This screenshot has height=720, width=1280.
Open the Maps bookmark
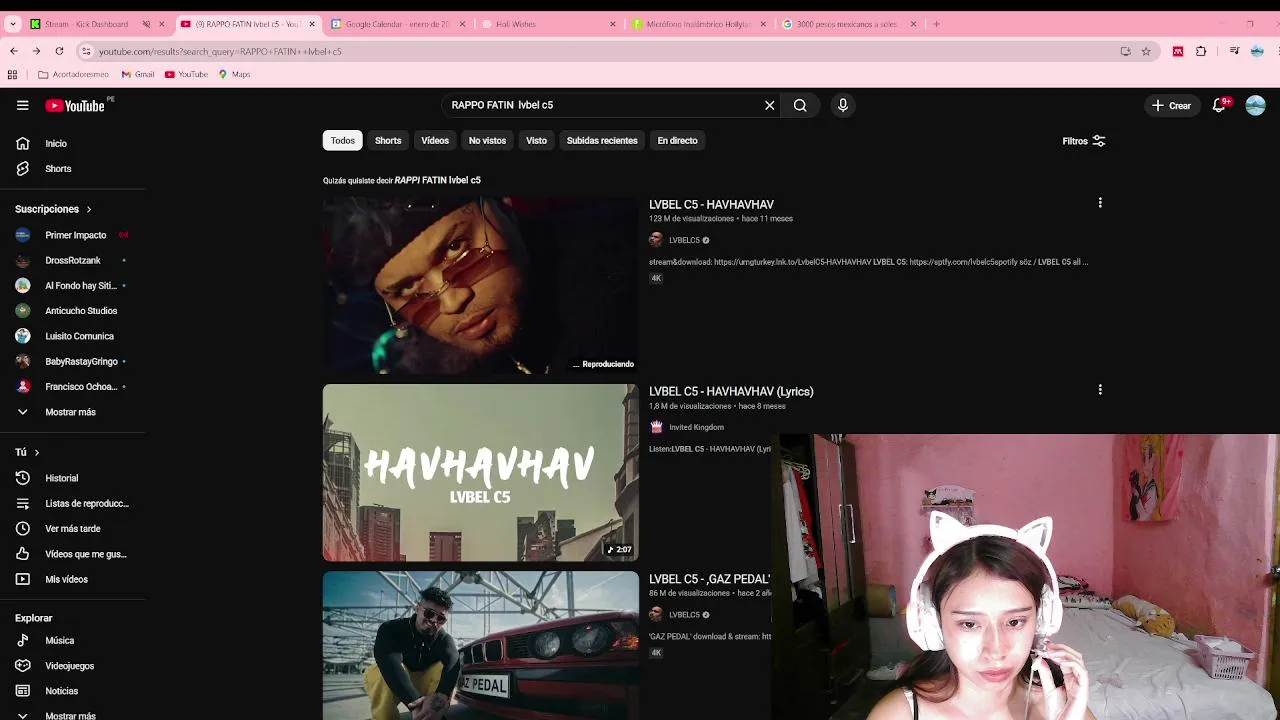pos(234,74)
